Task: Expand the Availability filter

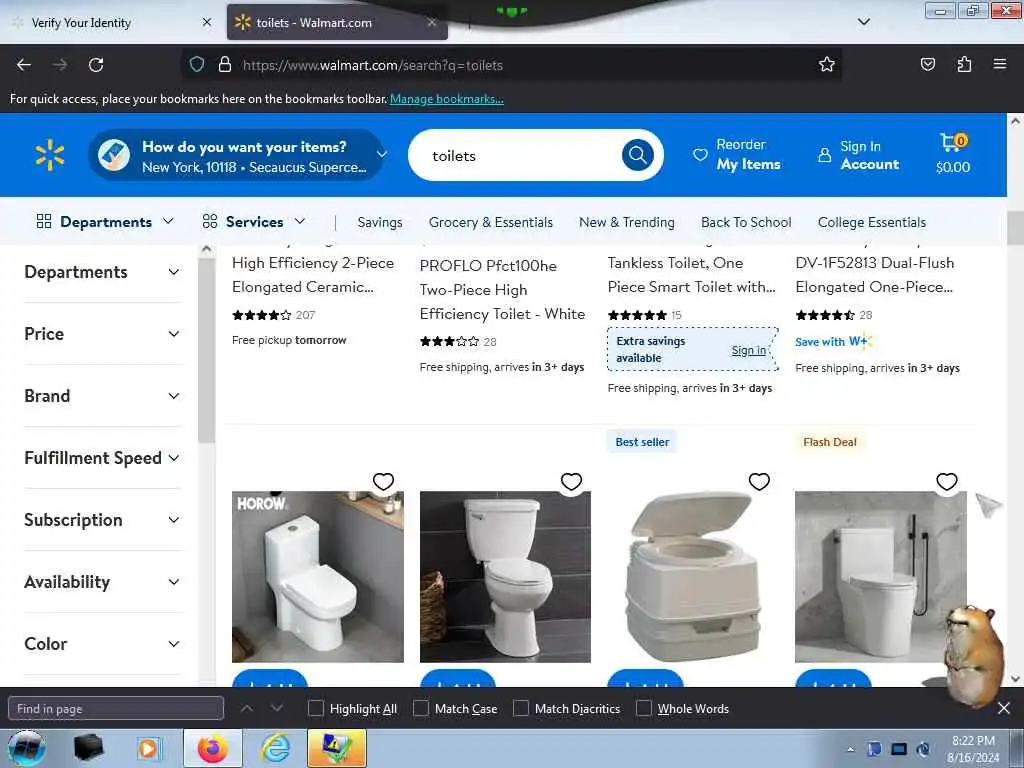Action: 102,583
